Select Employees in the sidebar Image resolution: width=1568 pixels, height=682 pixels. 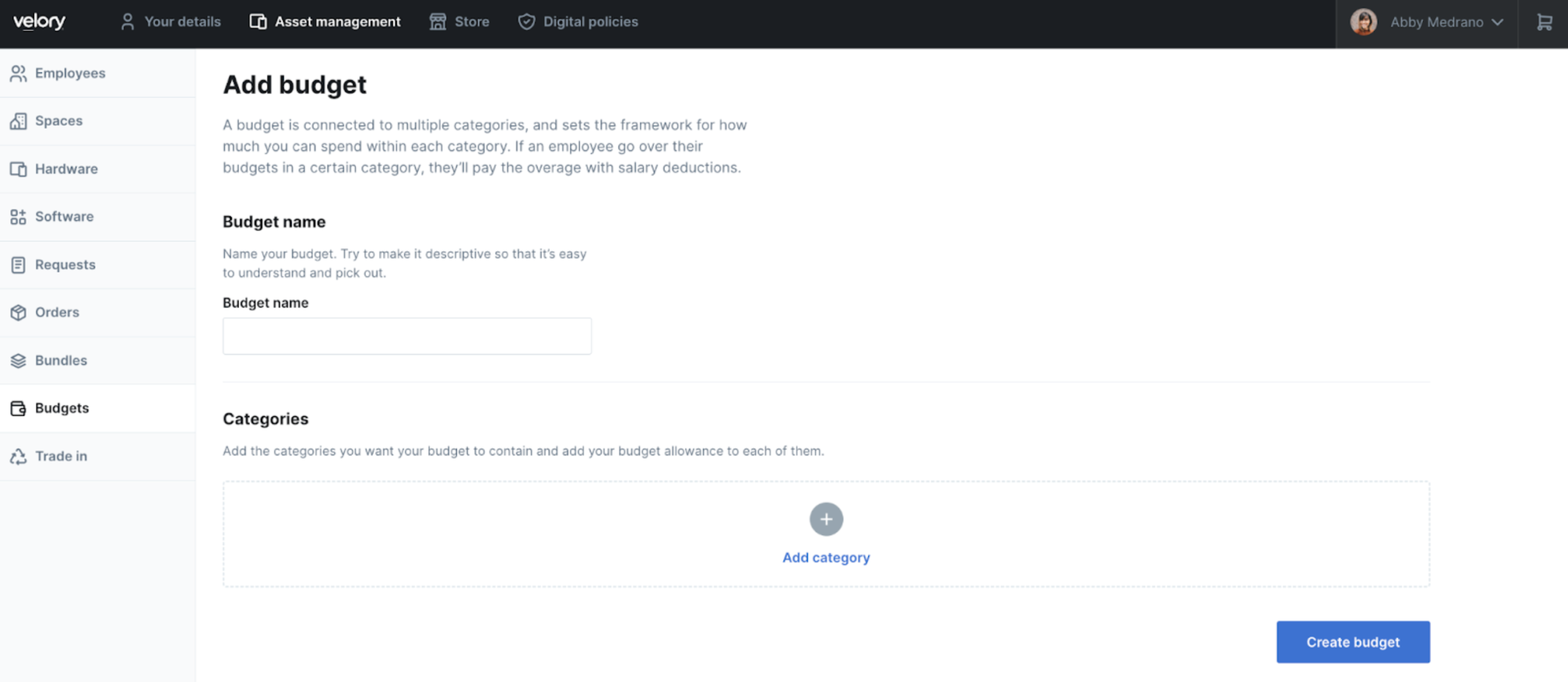(97, 73)
